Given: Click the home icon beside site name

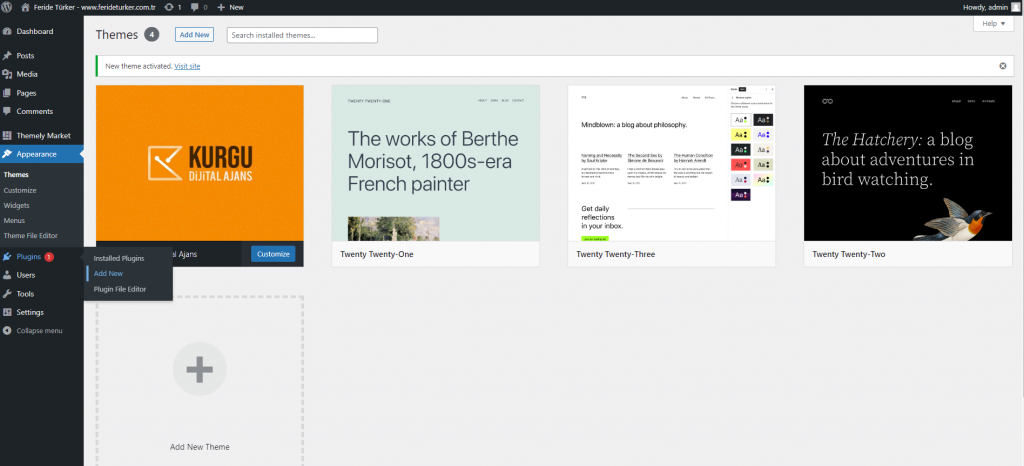Looking at the screenshot, I should (25, 7).
